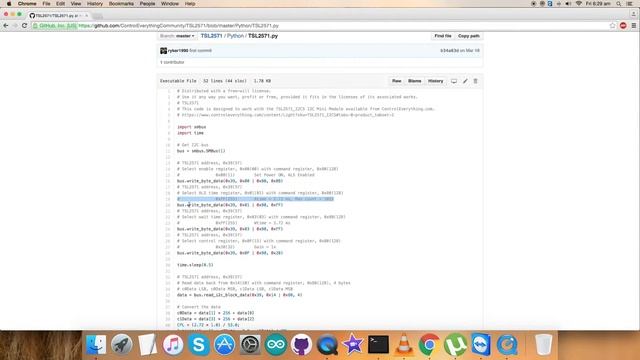The width and height of the screenshot is (640, 360).
Task: Open the Help menu
Action: 190,4
